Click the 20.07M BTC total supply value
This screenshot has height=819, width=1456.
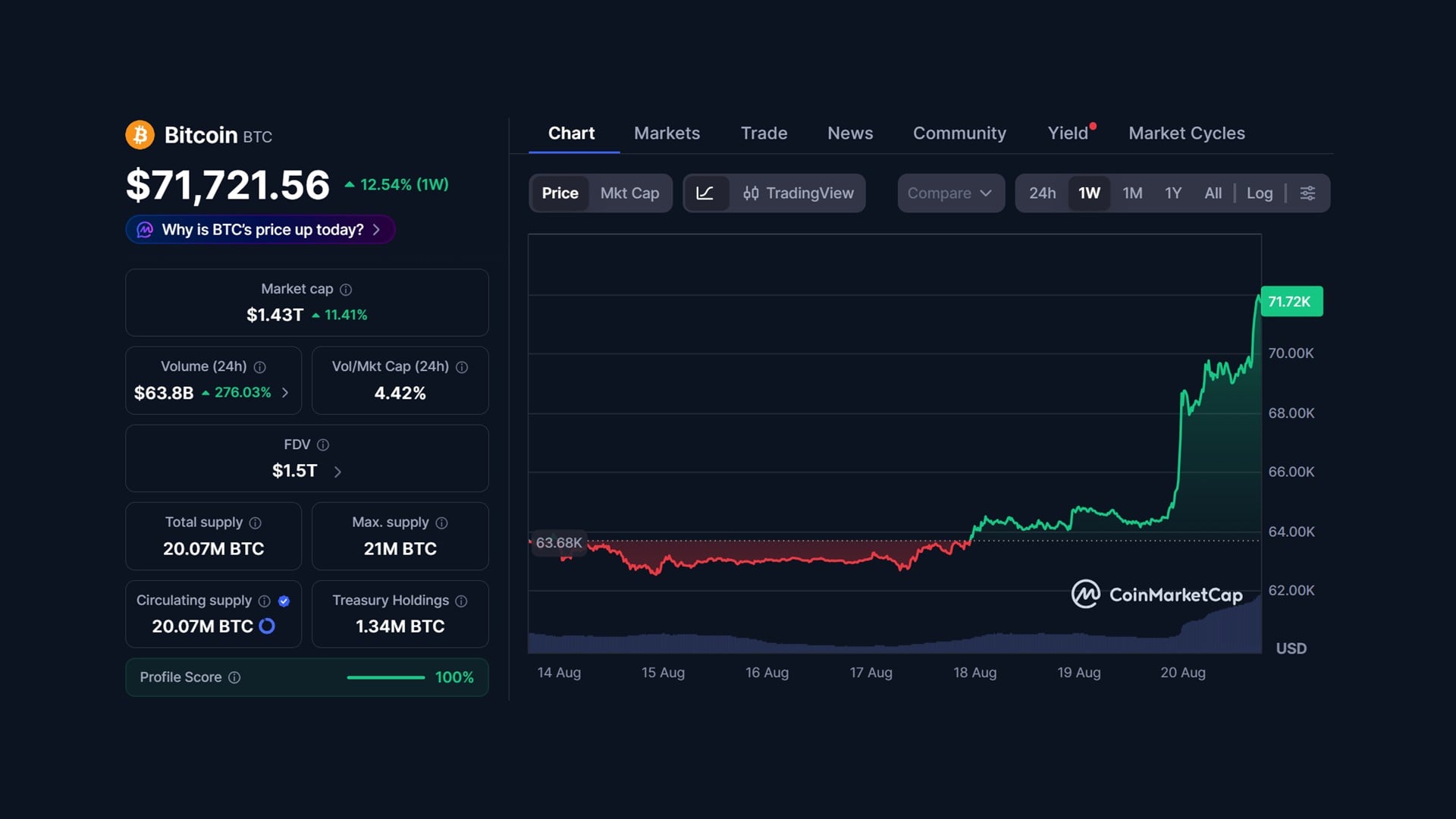213,549
